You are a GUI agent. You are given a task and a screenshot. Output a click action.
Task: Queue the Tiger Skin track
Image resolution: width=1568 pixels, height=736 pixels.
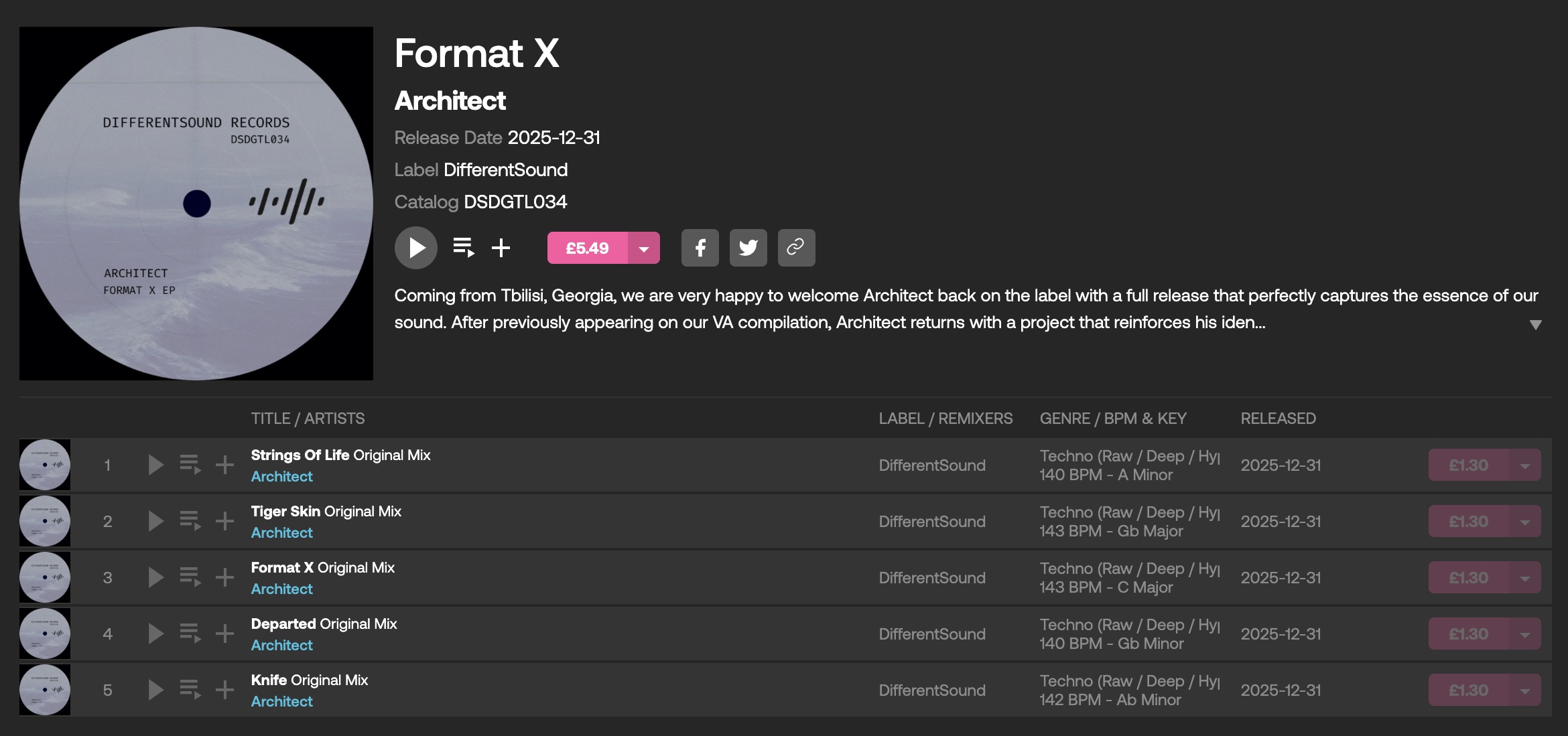(190, 521)
